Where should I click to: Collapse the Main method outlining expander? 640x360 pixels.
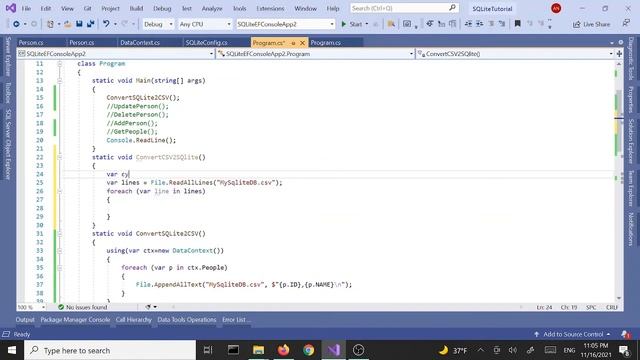coord(60,81)
